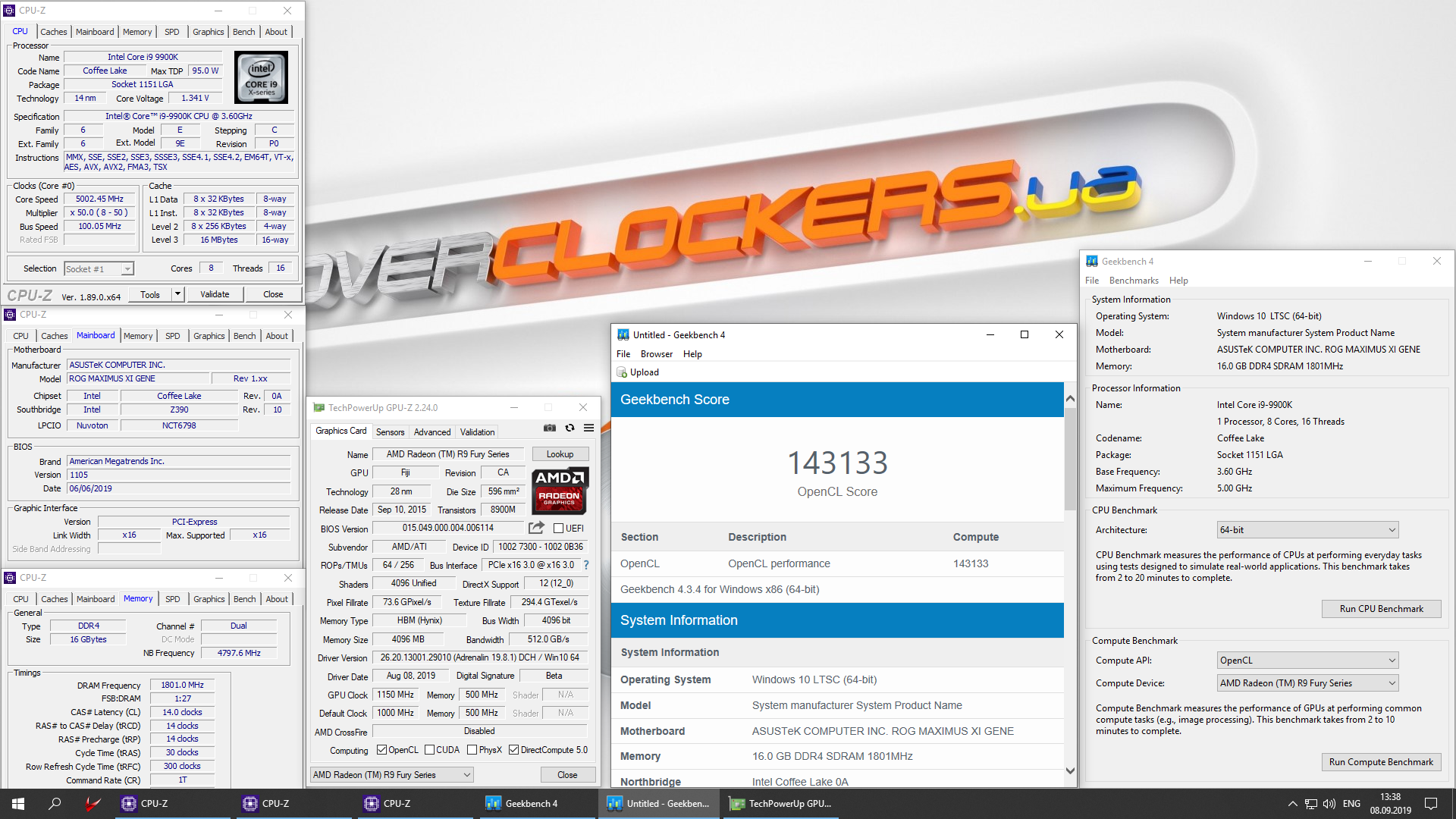Click Close button in top CPU-Z window
The image size is (1456, 819).
point(273,294)
